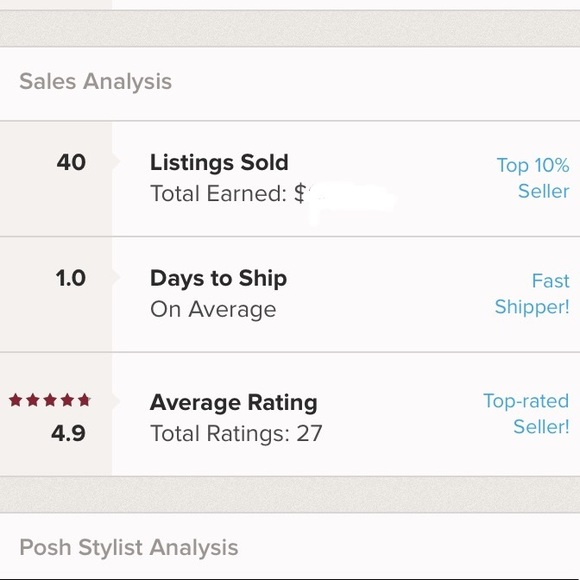Click the Sales Analysis section header

pos(95,81)
